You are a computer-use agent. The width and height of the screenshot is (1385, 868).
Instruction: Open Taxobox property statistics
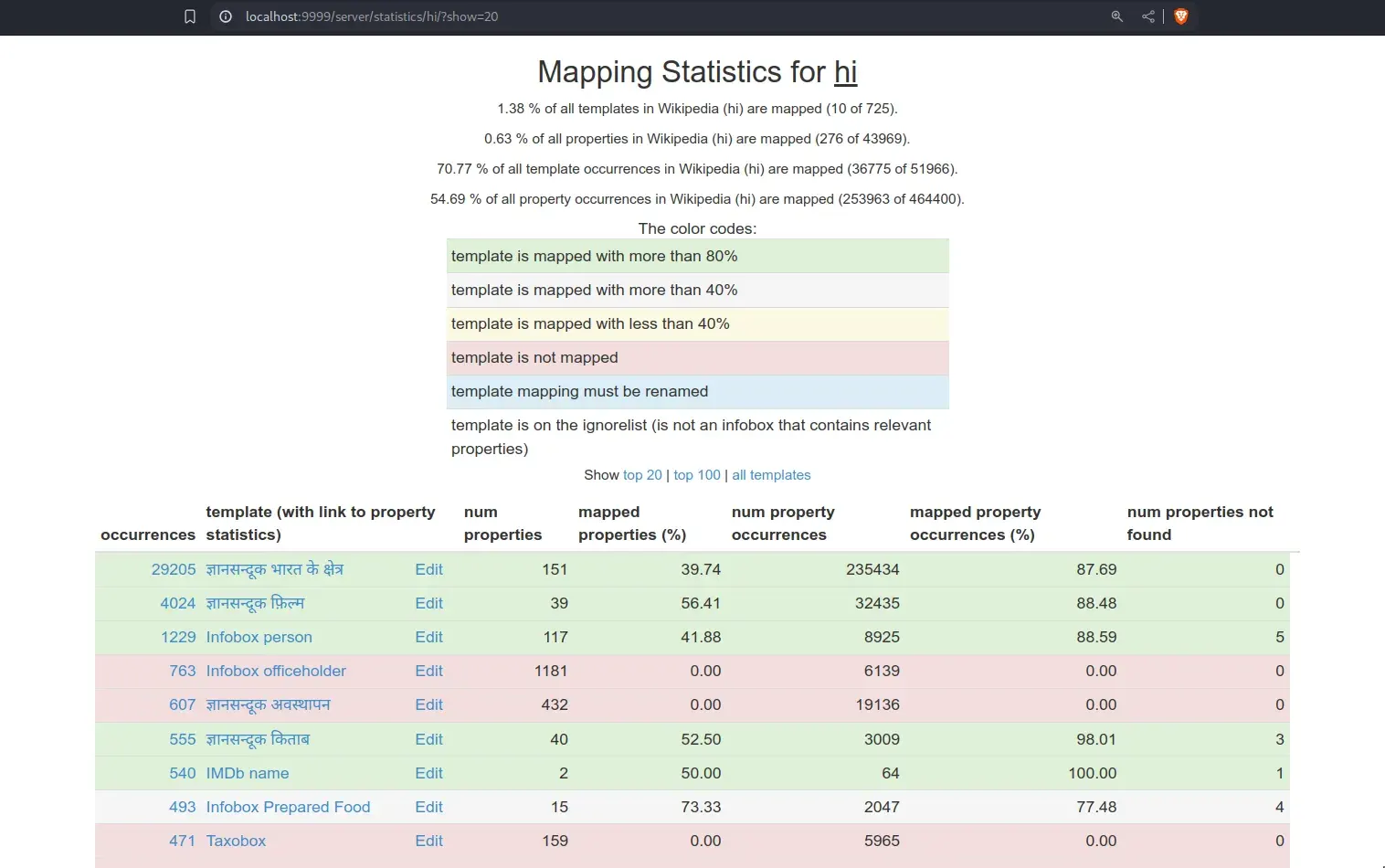236,841
